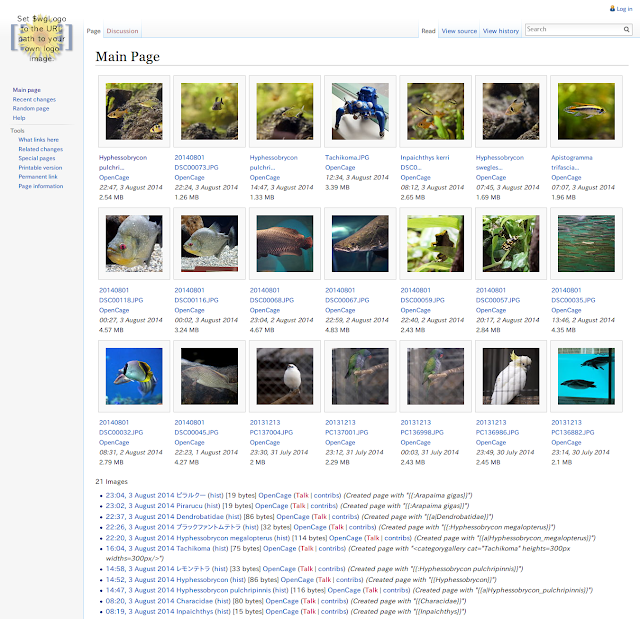Go to Main page in sidebar
Image resolution: width=640 pixels, height=619 pixels.
point(27,90)
